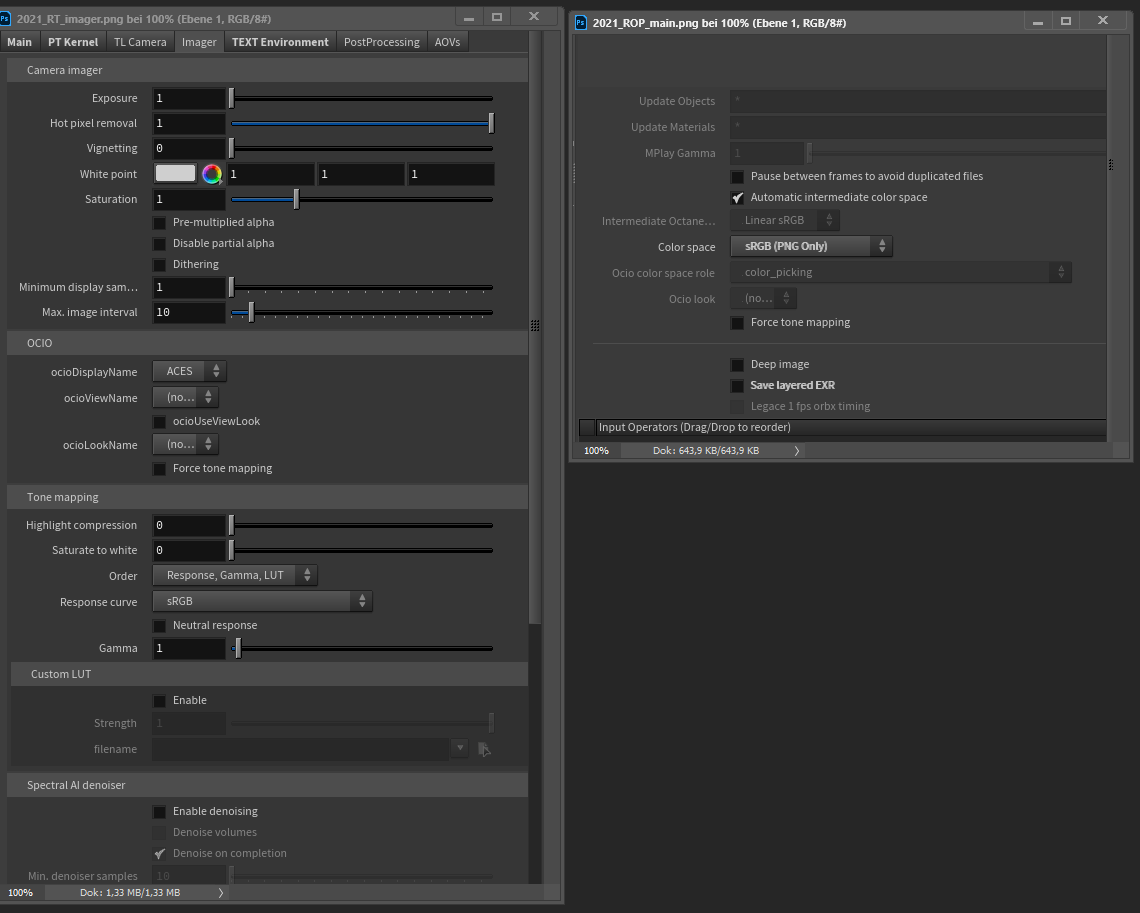Viewport: 1140px width, 913px height.
Task: Maximize the 2021_ROP_main.png window
Action: tap(1066, 21)
